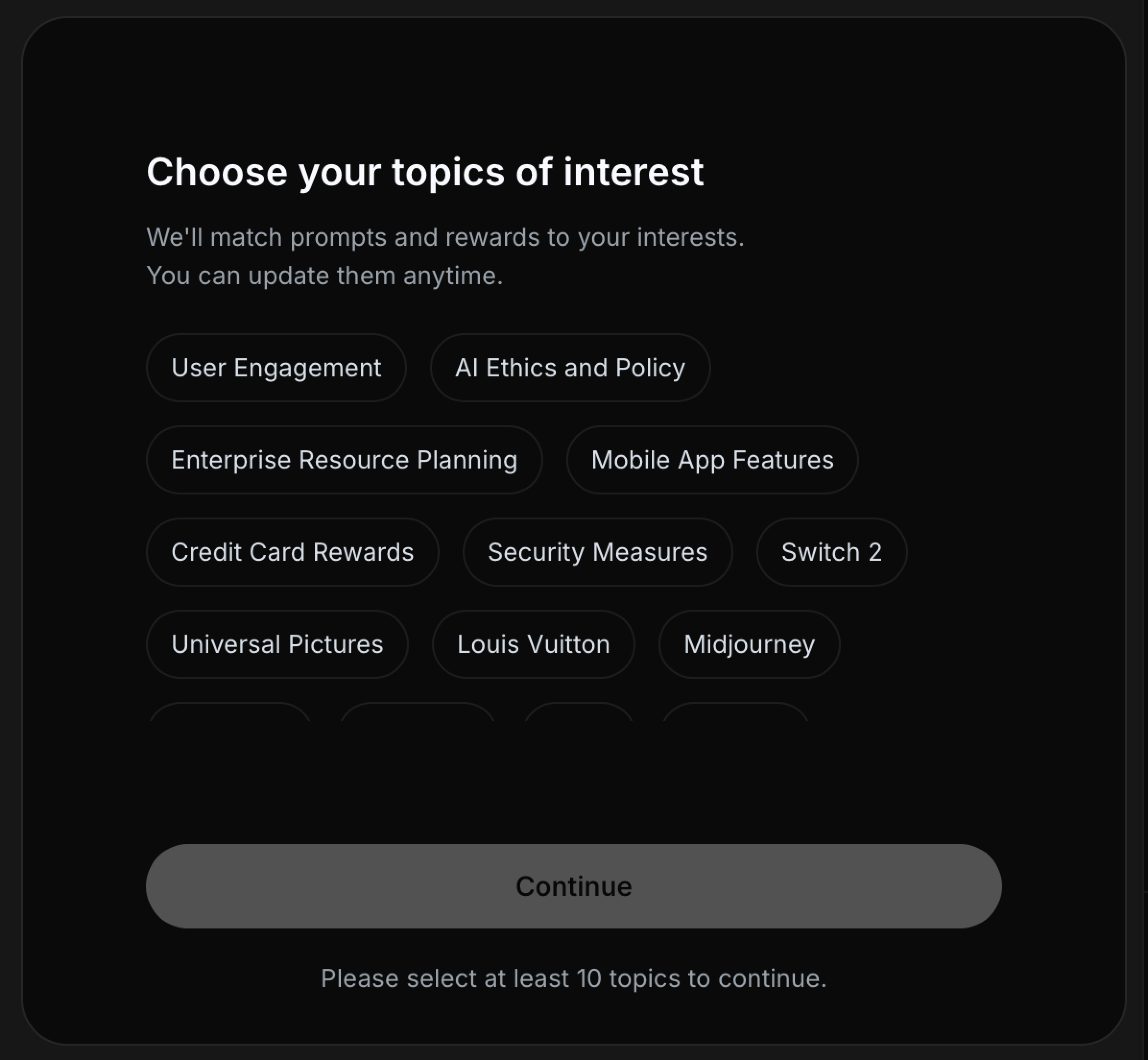Select the Mobile App Features chip
Viewport: 1148px width, 1060px height.
712,460
